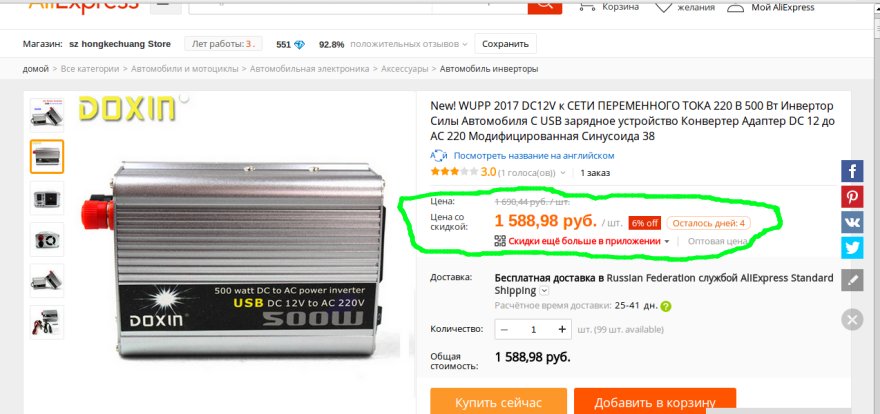Viewport: 880px width, 414px height.
Task: Open 'Автомобильная электроника' breadcrumb
Action: coord(310,69)
